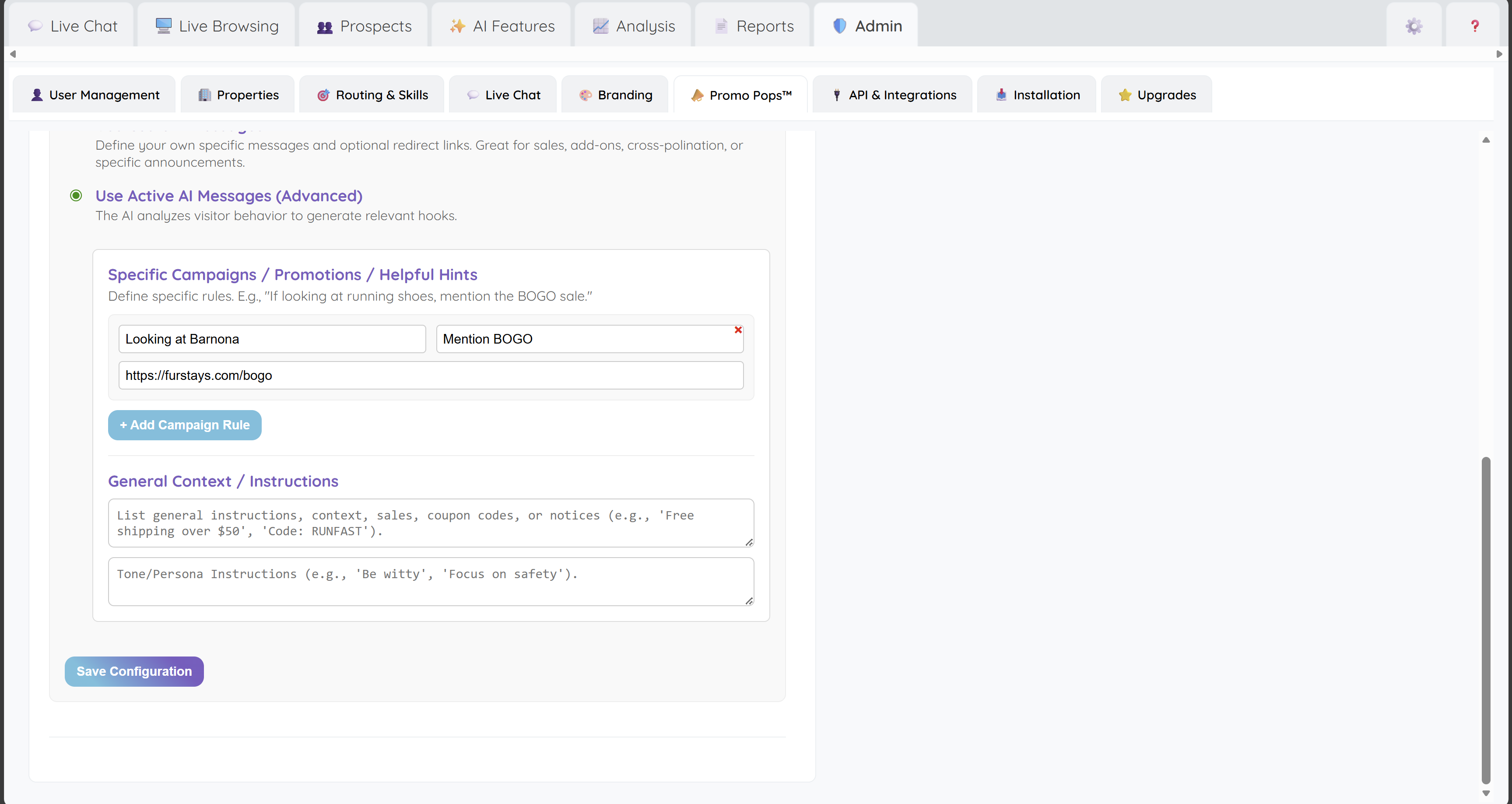
Task: Click the settings gear icon
Action: click(1414, 26)
